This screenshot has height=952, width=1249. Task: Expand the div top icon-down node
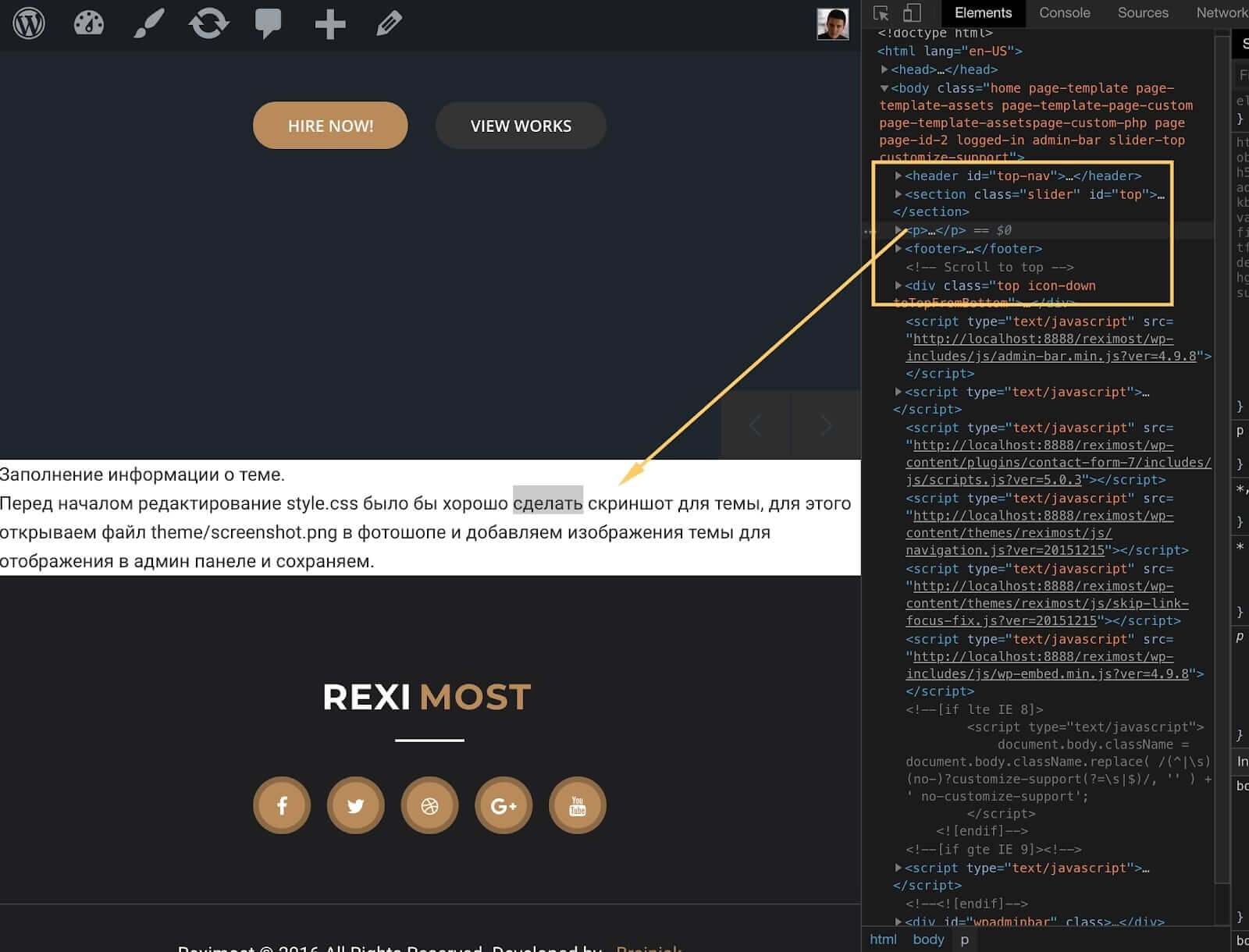pos(898,286)
